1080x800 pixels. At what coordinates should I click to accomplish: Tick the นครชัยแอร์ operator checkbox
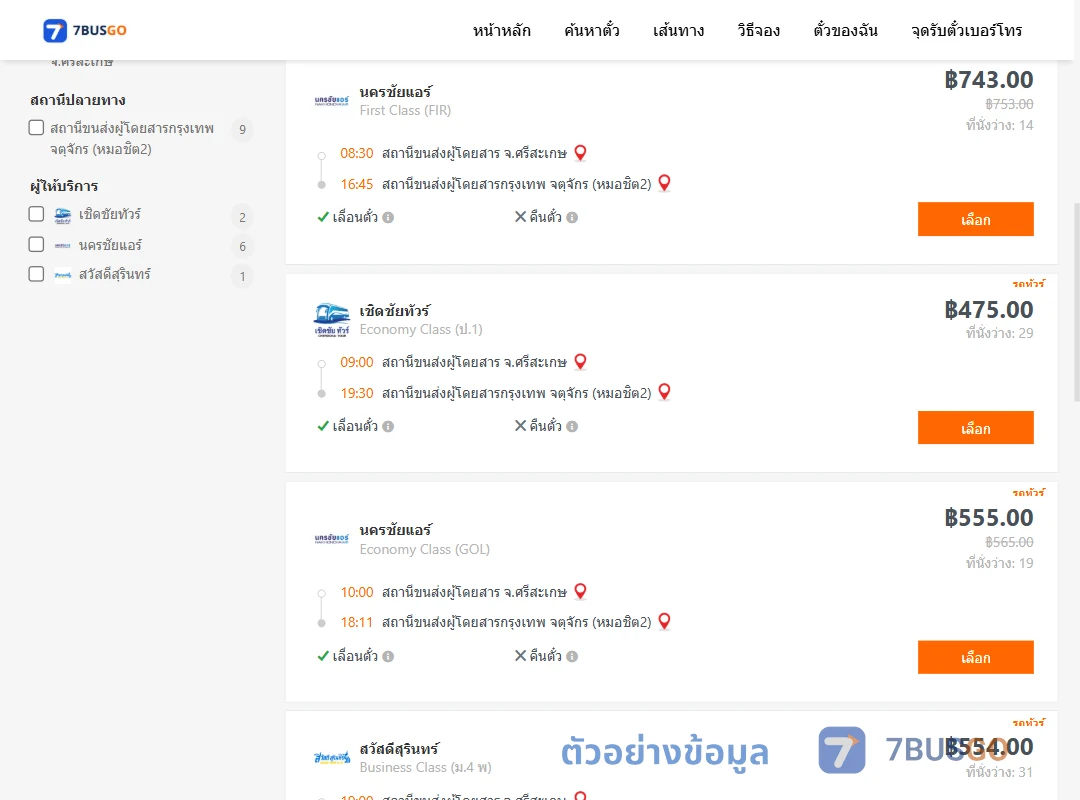coord(37,245)
